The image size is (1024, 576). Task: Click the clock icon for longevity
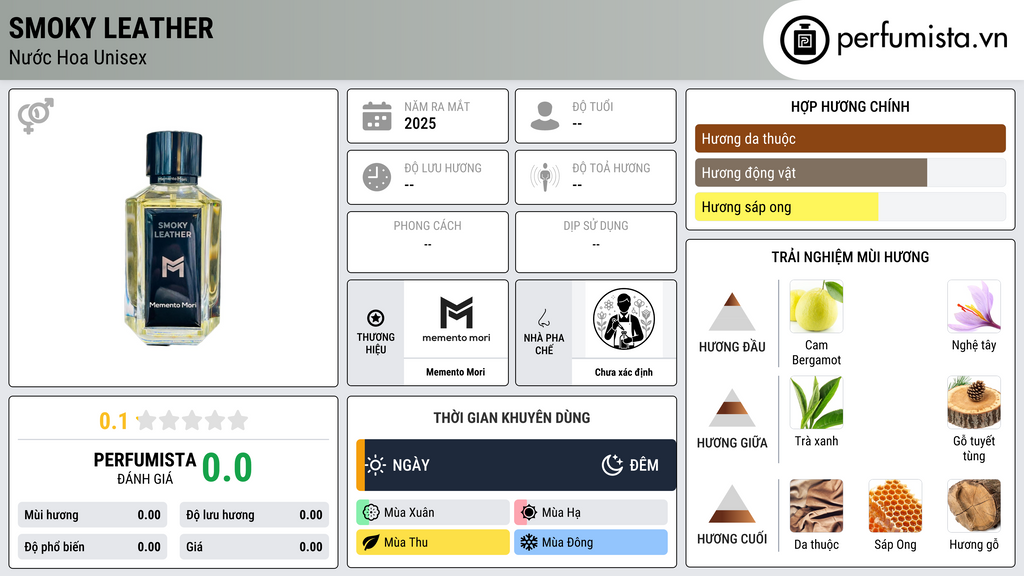(377, 177)
